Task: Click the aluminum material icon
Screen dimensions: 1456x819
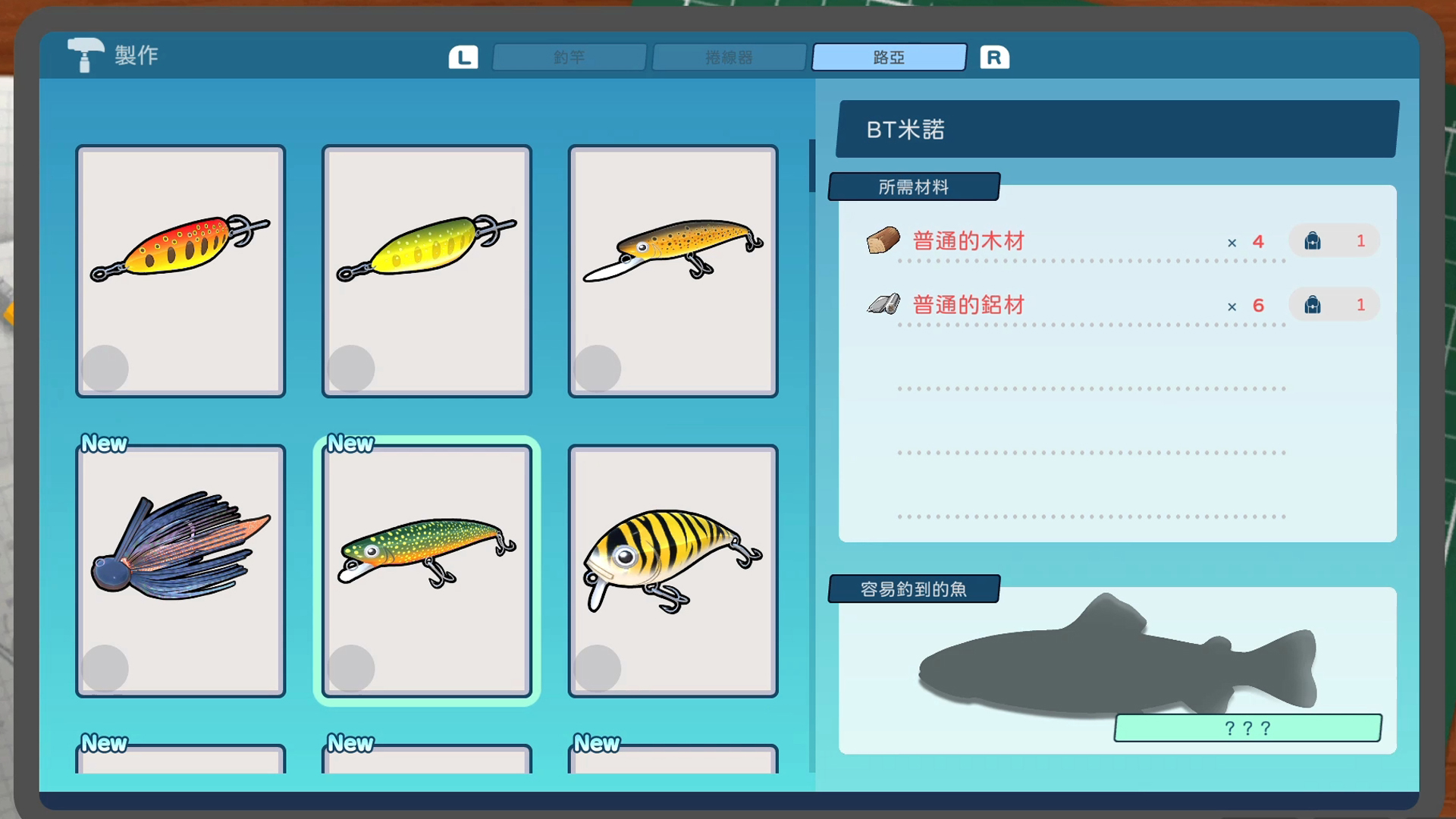Action: (x=883, y=304)
